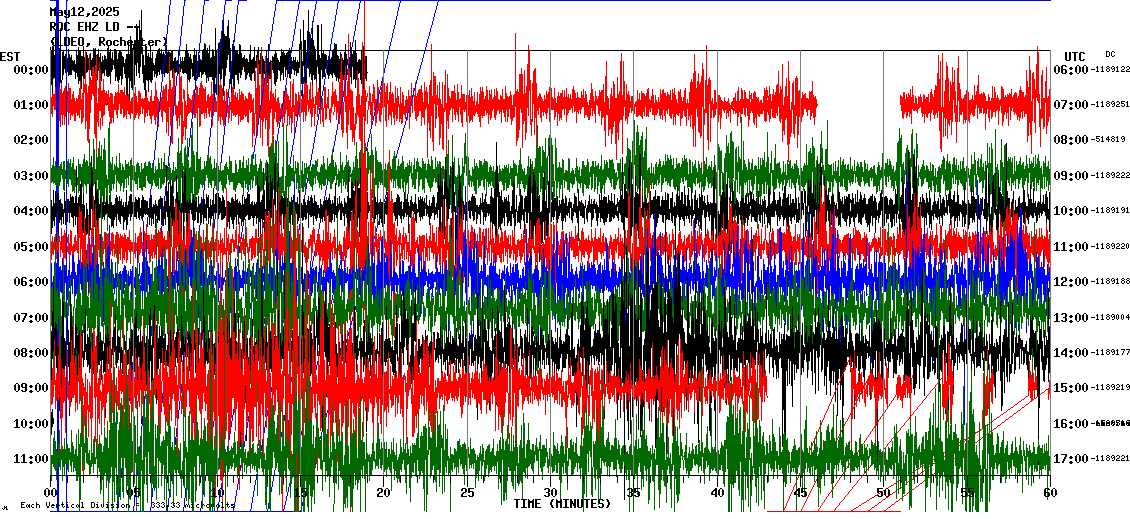The width and height of the screenshot is (1130, 519).
Task: Select the 01:00 EST row label
Action: pyautogui.click(x=32, y=105)
